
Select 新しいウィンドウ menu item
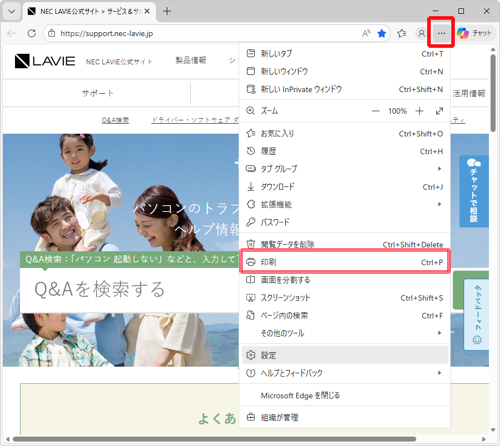pyautogui.click(x=345, y=71)
